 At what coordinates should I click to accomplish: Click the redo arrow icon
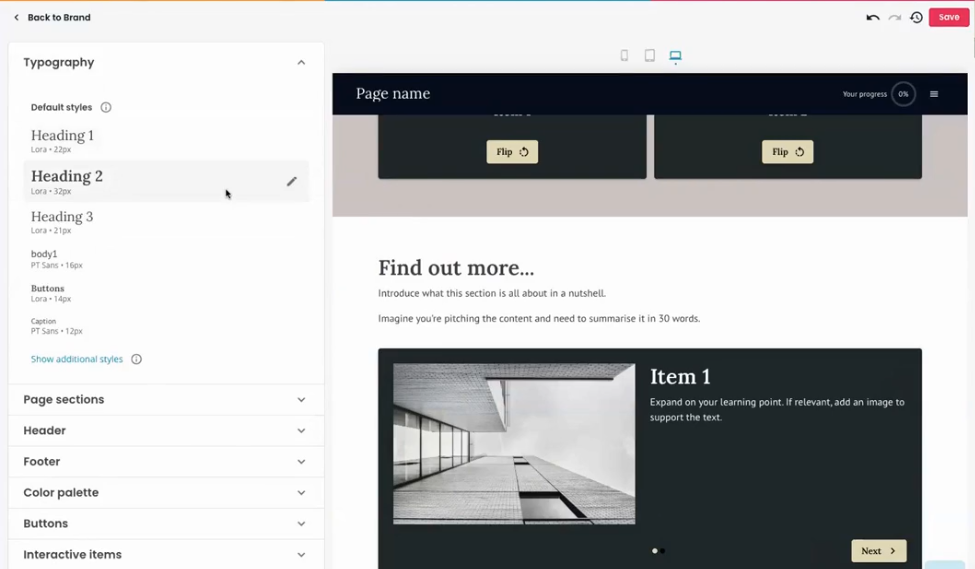(x=895, y=17)
